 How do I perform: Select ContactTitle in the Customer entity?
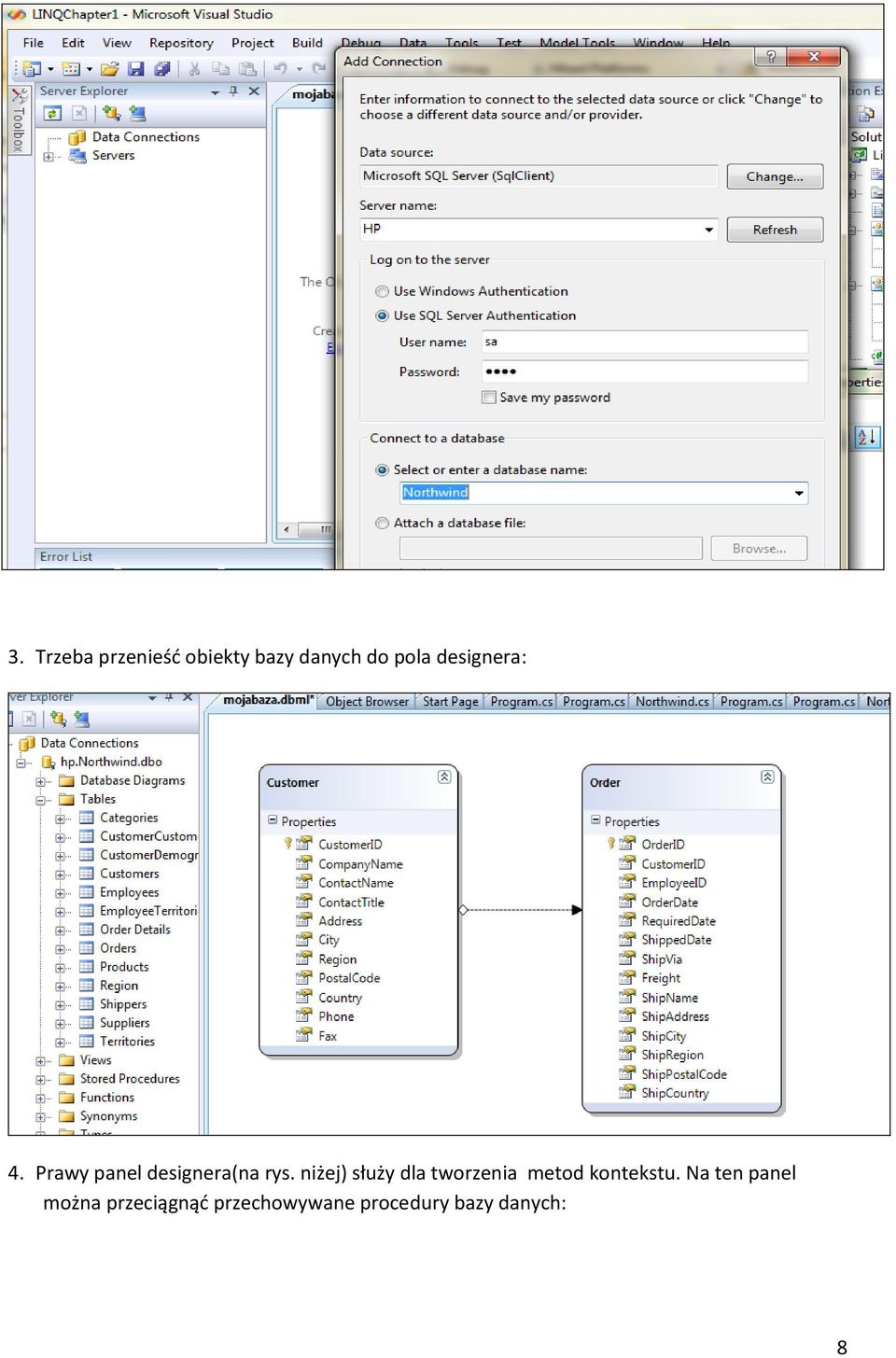[351, 903]
